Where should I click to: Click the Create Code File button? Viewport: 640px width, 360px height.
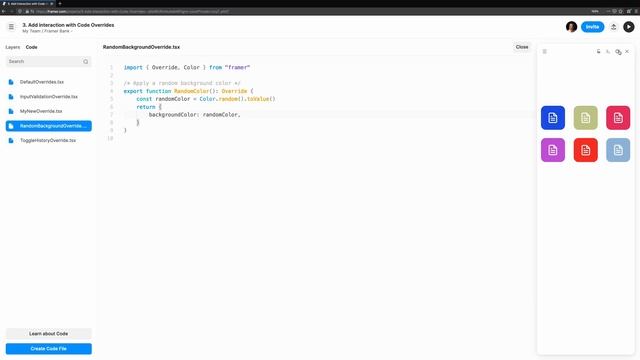click(49, 349)
